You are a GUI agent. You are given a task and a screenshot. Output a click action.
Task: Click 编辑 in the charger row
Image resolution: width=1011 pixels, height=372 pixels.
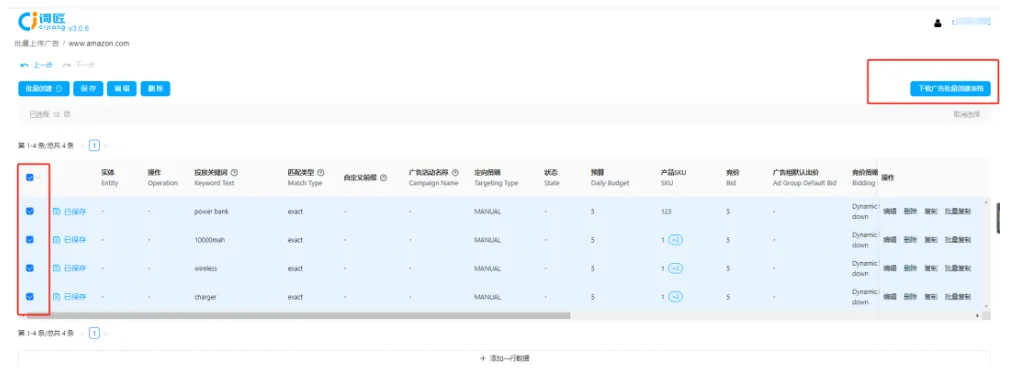tap(889, 297)
